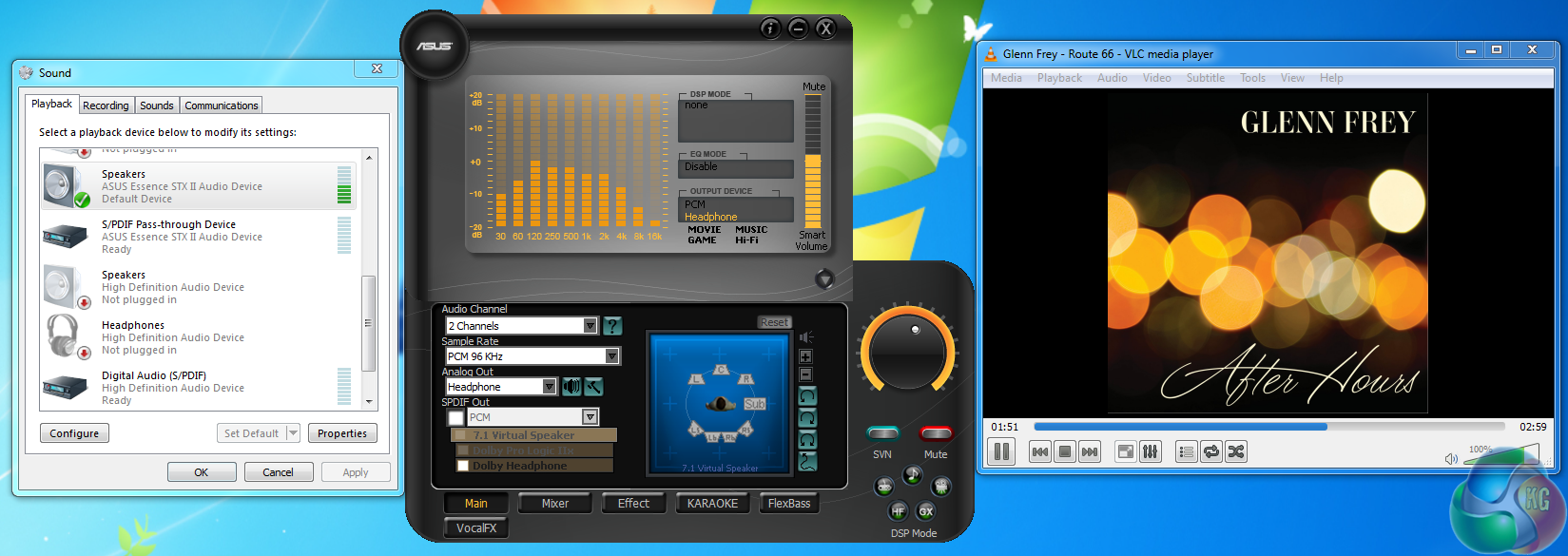Viewport: 1568px width, 556px height.
Task: Click the GX DSP mode button
Action: tap(926, 511)
